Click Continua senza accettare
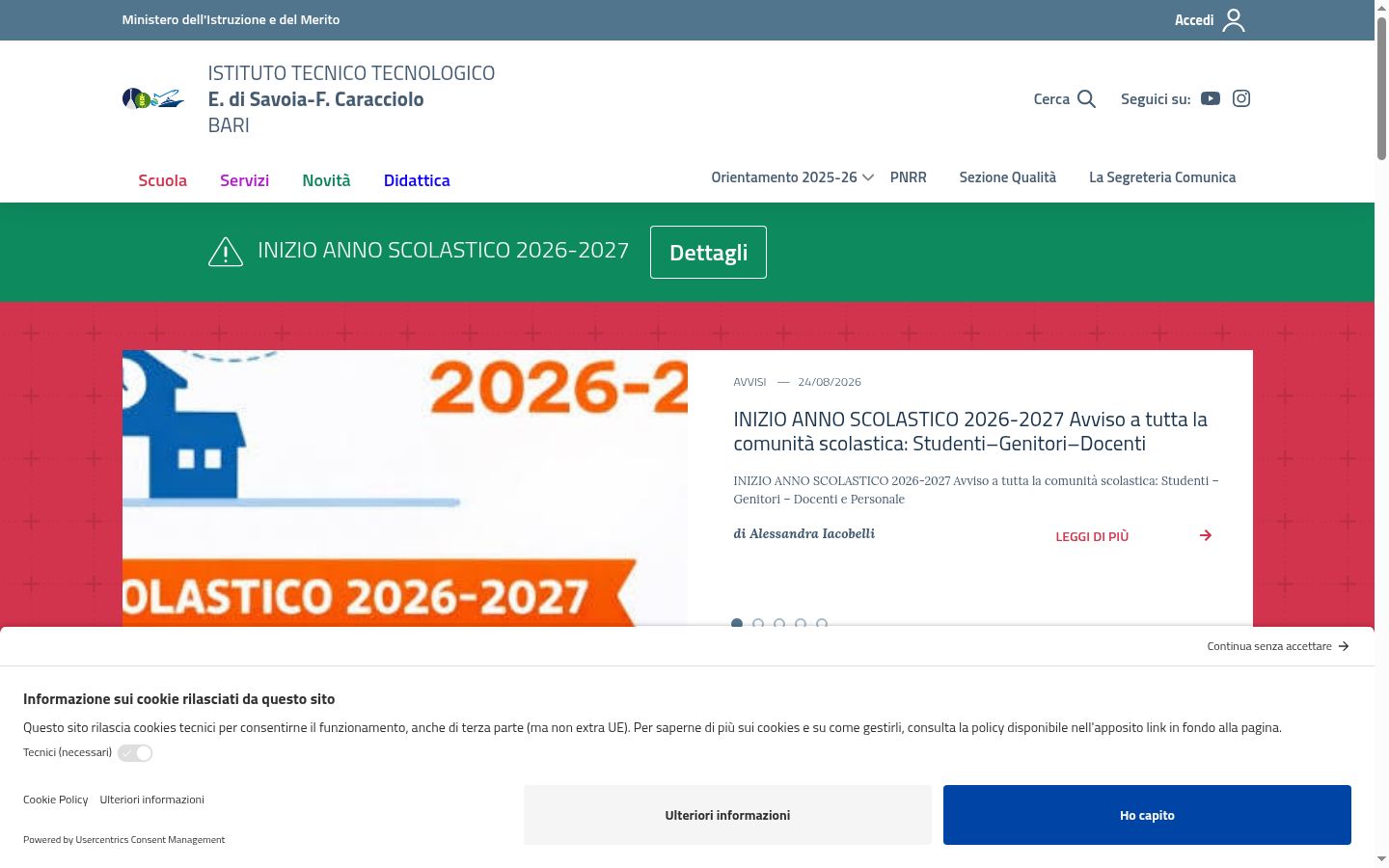Screen dimensions: 1389x868 click(1278, 646)
